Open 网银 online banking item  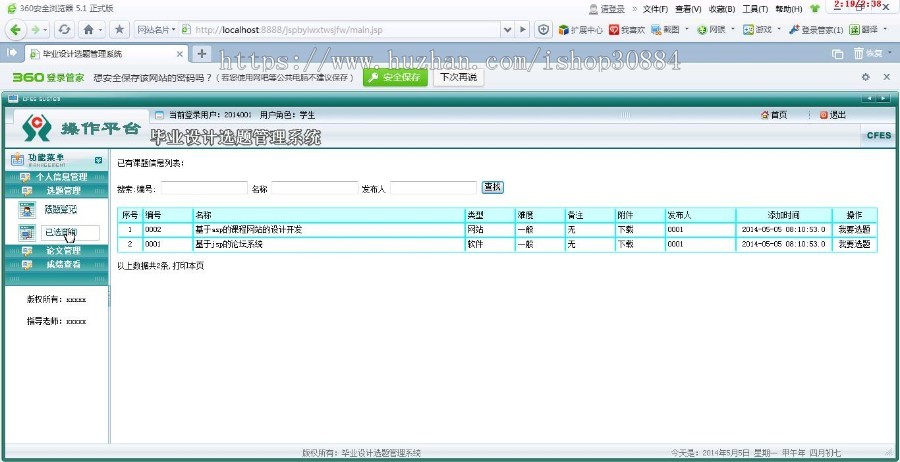point(712,30)
